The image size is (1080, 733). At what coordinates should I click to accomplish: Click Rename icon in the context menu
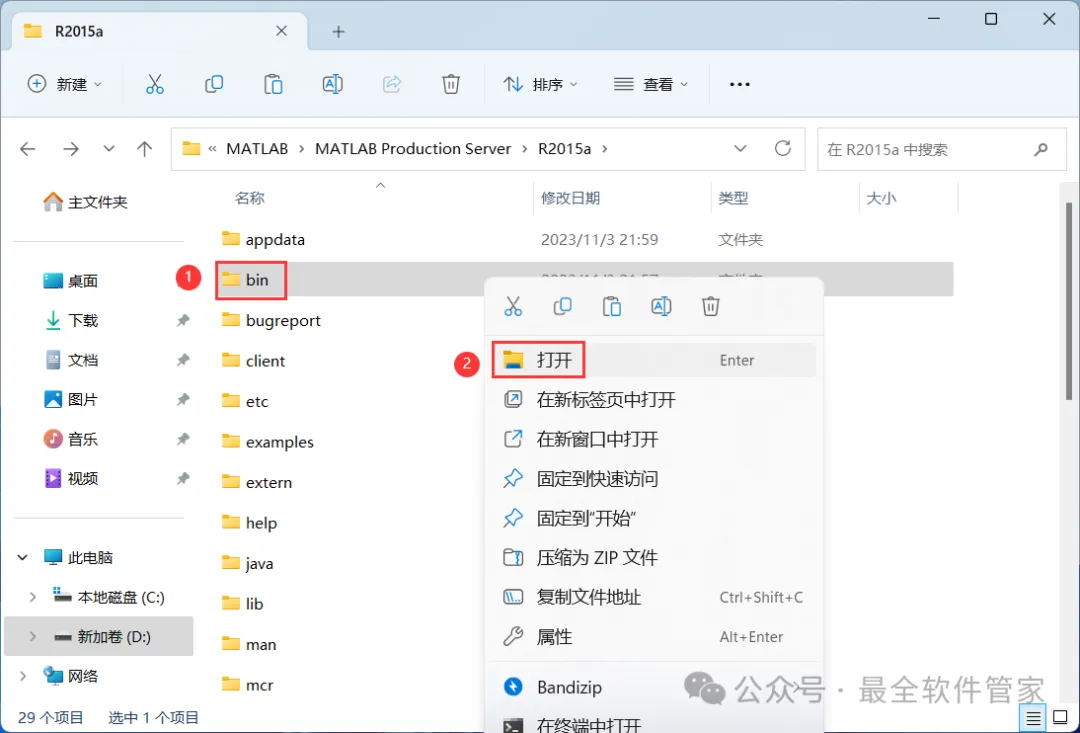661,306
